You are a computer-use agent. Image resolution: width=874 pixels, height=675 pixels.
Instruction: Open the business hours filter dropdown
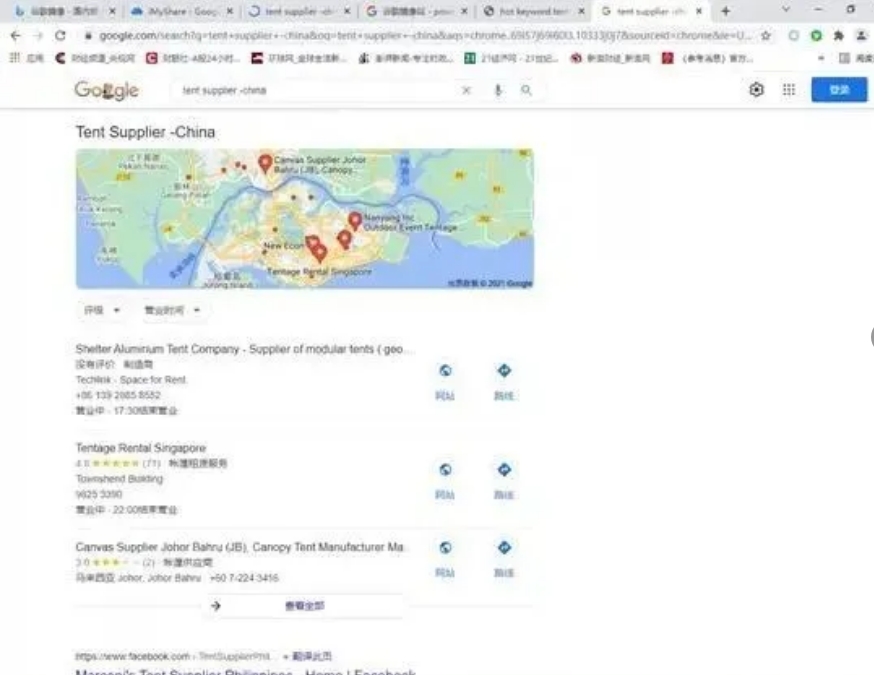[x=172, y=310]
